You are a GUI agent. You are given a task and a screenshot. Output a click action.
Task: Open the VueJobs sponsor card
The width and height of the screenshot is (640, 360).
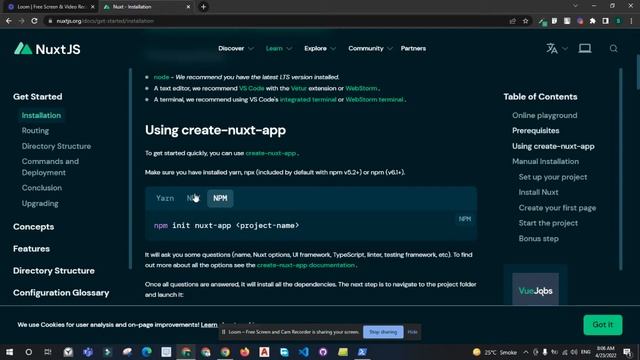(x=535, y=289)
